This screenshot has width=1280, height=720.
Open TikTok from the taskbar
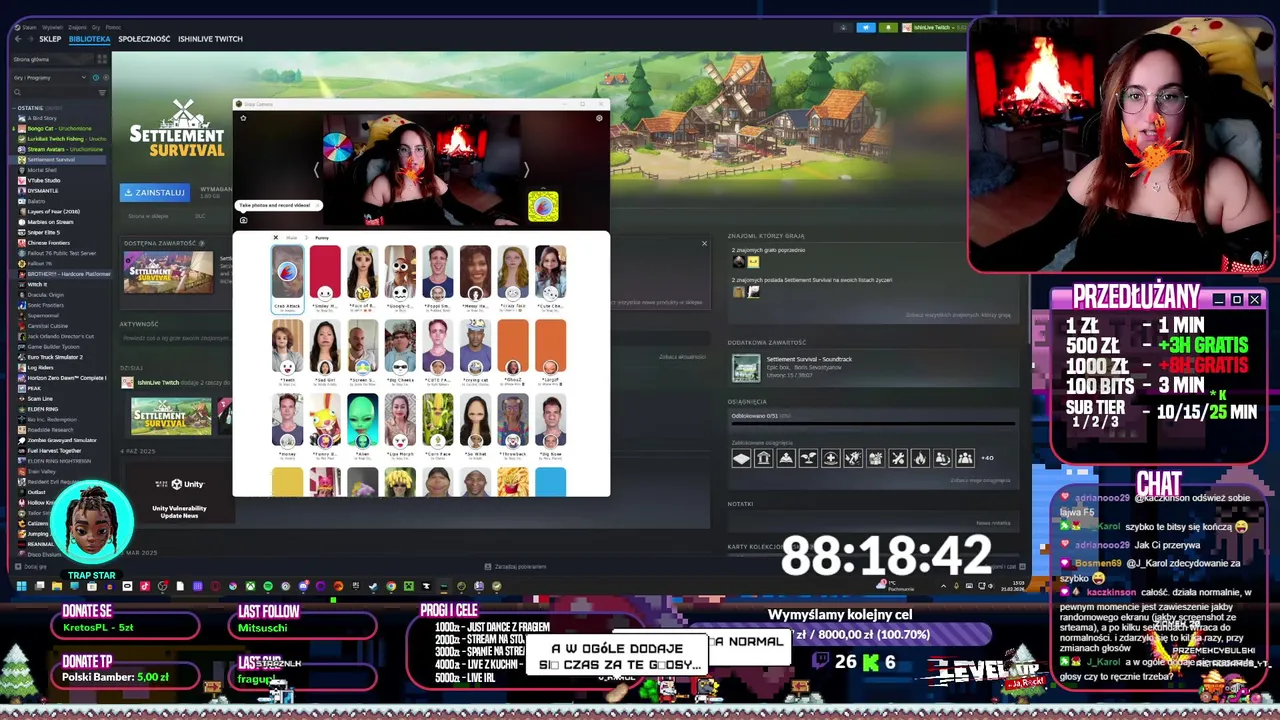point(145,586)
